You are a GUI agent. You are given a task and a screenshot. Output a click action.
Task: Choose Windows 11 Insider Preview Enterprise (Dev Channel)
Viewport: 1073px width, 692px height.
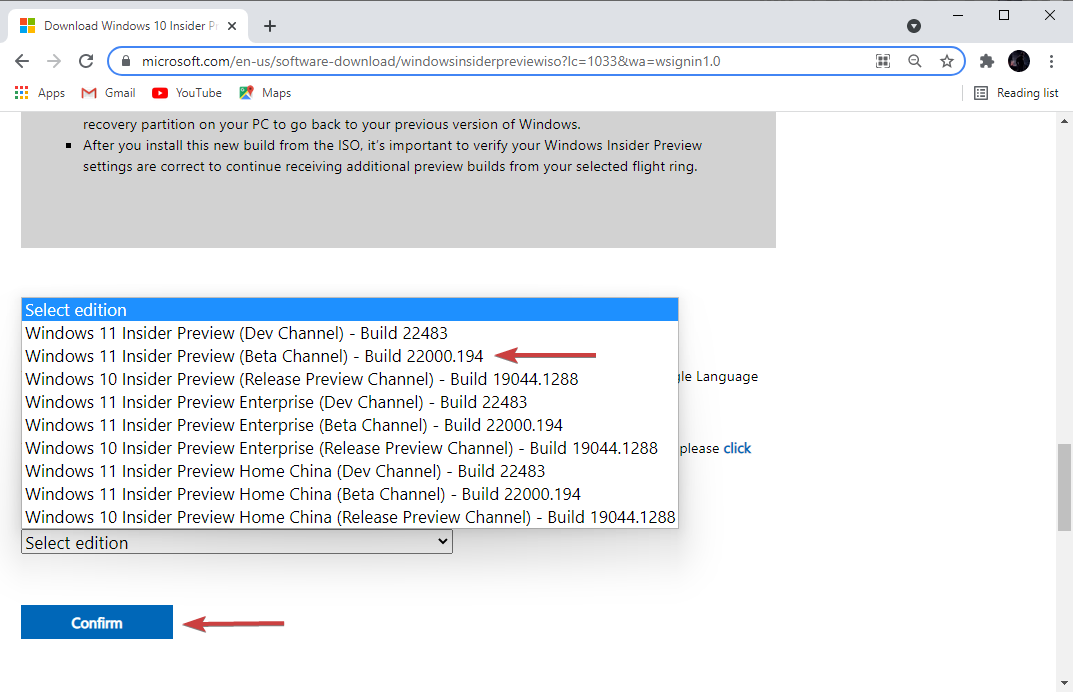tap(350, 402)
